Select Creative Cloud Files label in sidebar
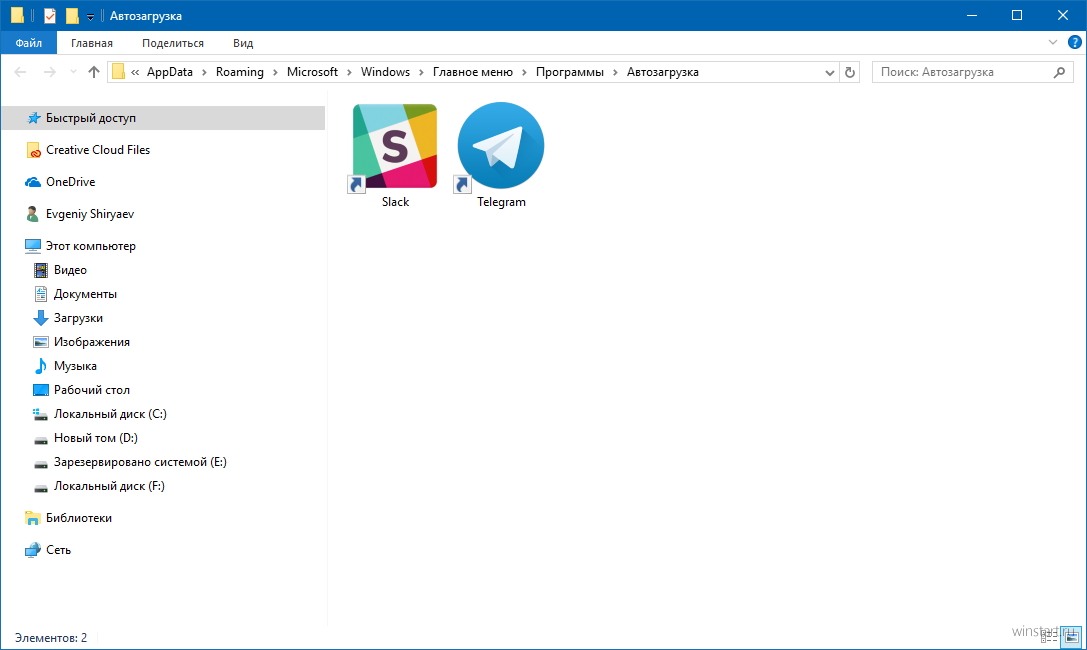Image resolution: width=1087 pixels, height=650 pixels. tap(98, 150)
